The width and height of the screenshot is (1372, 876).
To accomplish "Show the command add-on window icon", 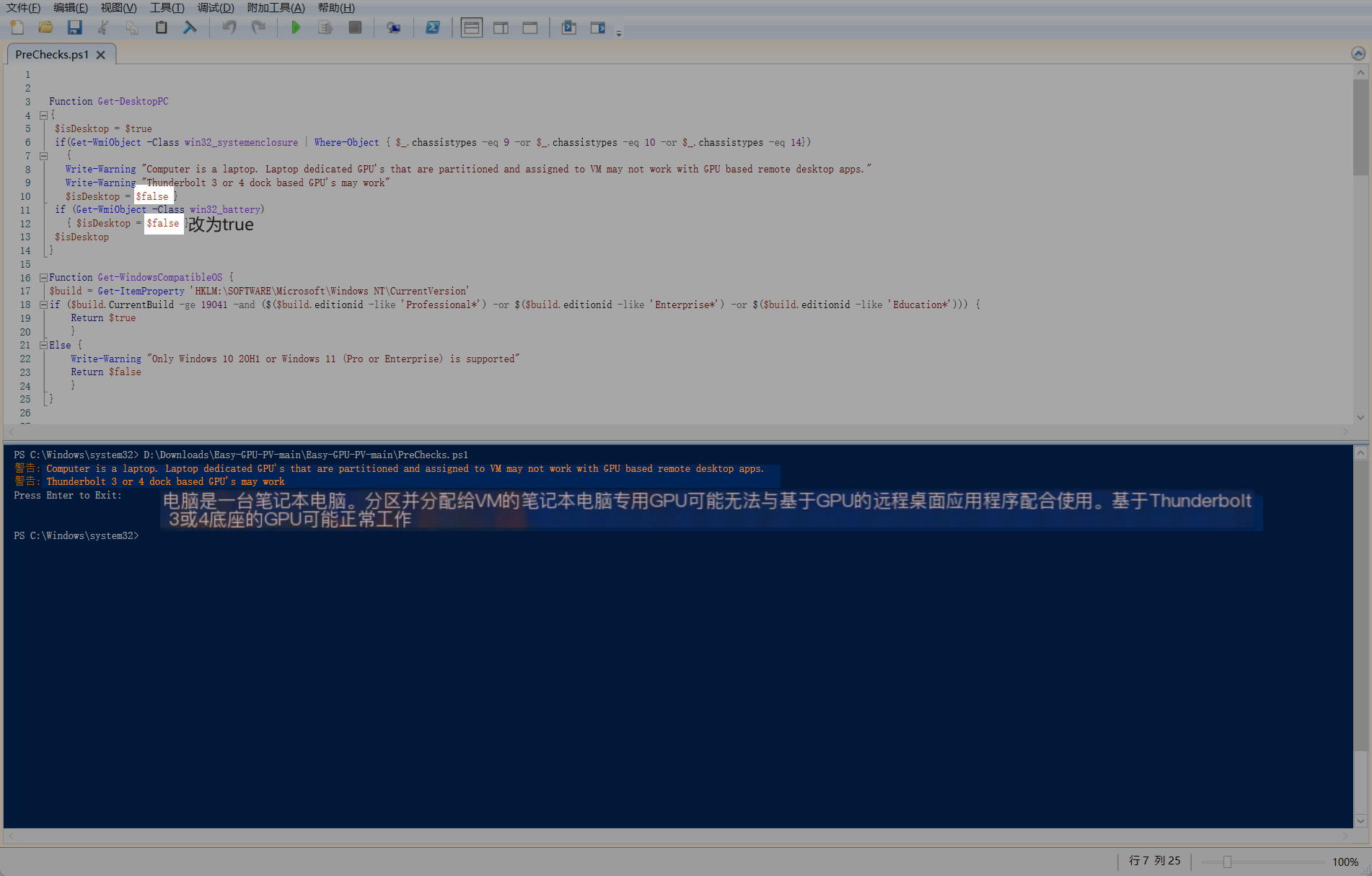I will click(597, 27).
